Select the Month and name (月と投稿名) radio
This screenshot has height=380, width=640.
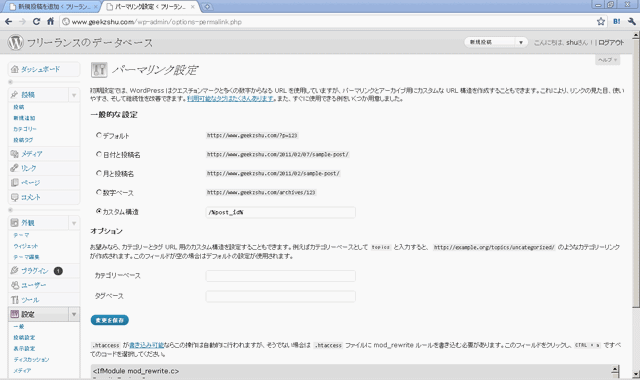98,173
